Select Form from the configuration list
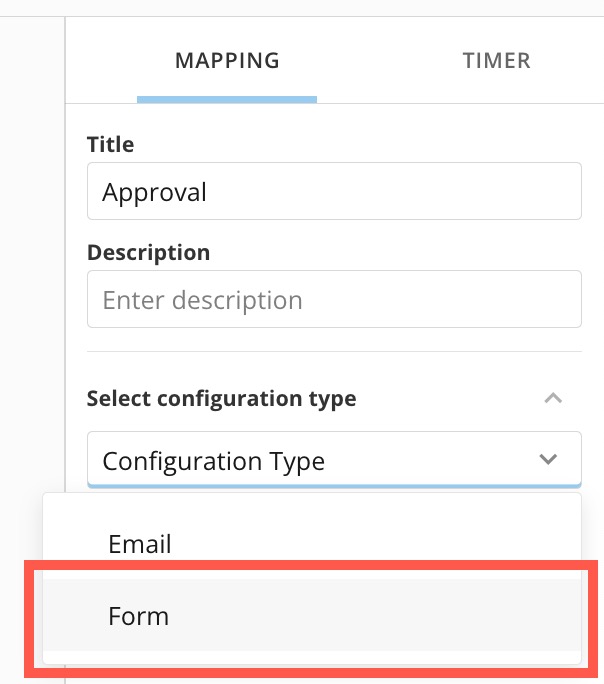The image size is (604, 684). tap(139, 616)
